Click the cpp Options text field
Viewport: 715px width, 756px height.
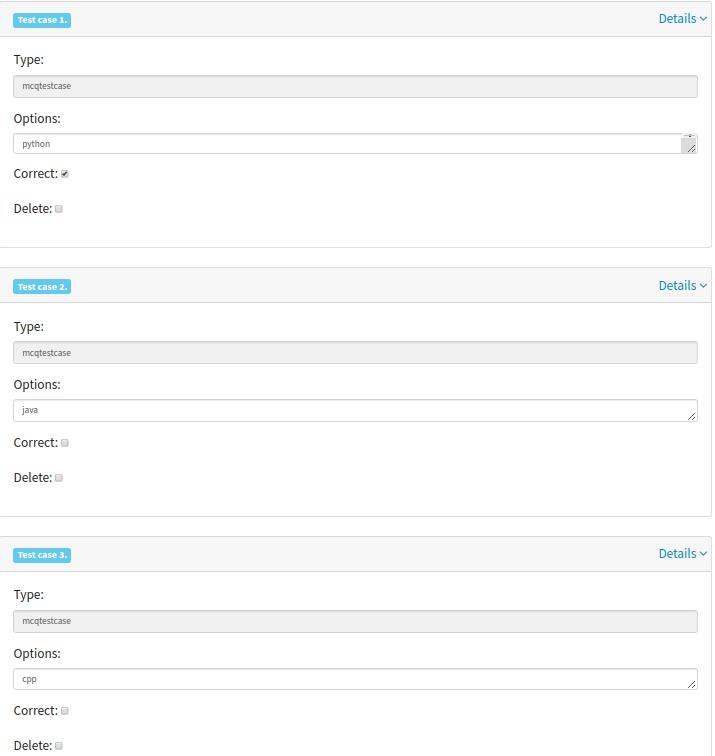tap(355, 679)
